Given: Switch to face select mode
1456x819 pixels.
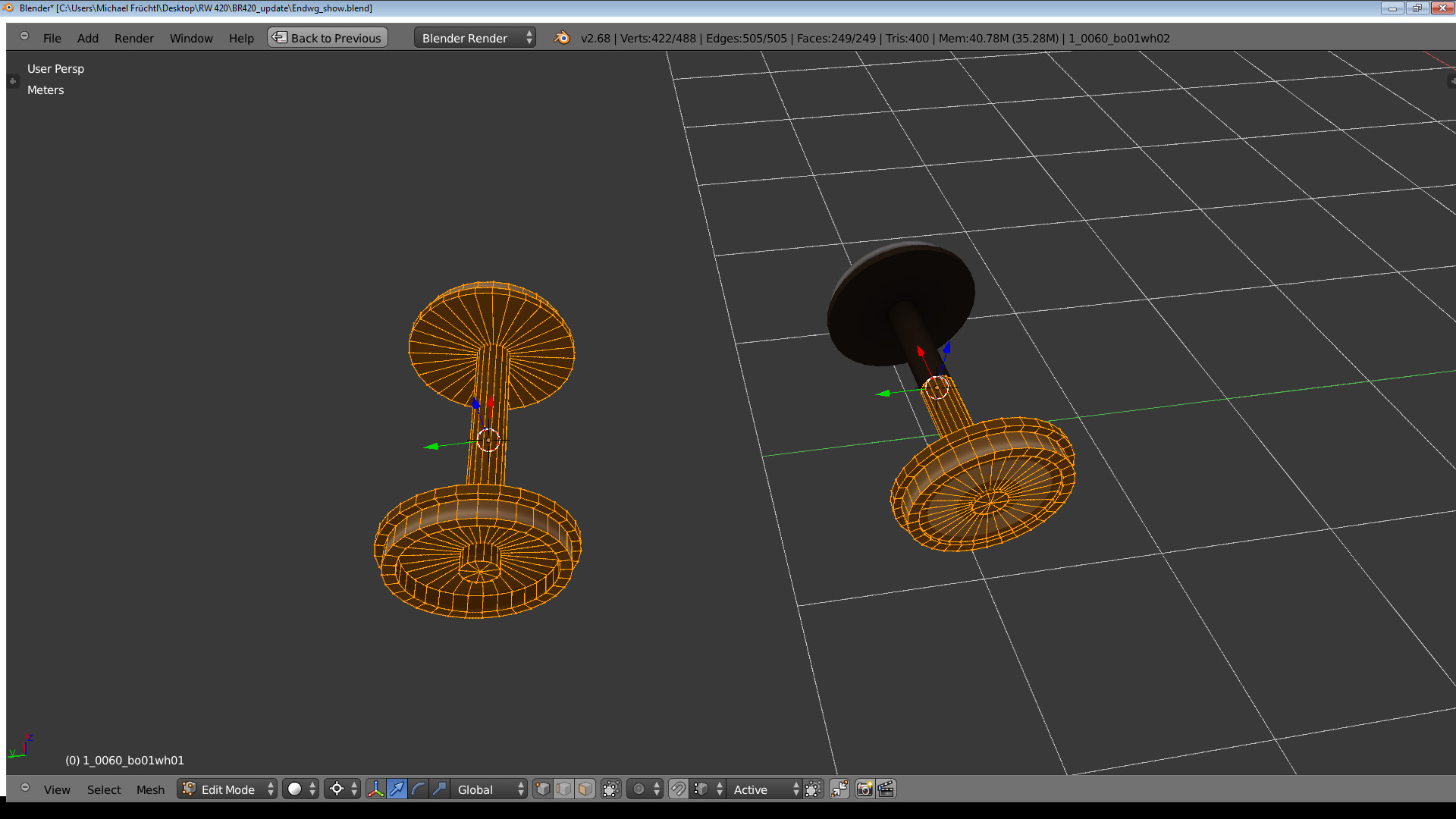Looking at the screenshot, I should pyautogui.click(x=585, y=789).
